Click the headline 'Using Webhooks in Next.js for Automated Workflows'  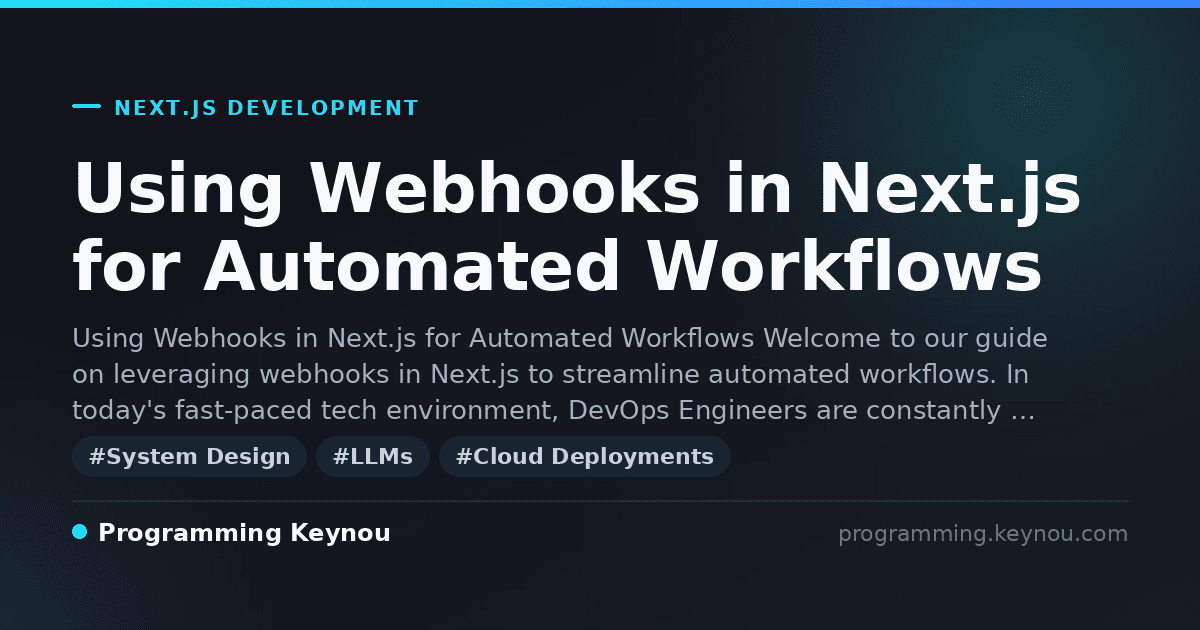click(x=577, y=227)
